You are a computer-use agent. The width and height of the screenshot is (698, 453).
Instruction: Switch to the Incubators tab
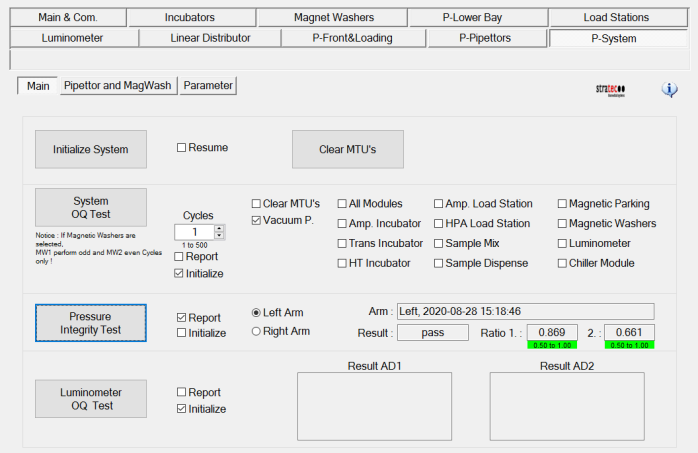[189, 17]
